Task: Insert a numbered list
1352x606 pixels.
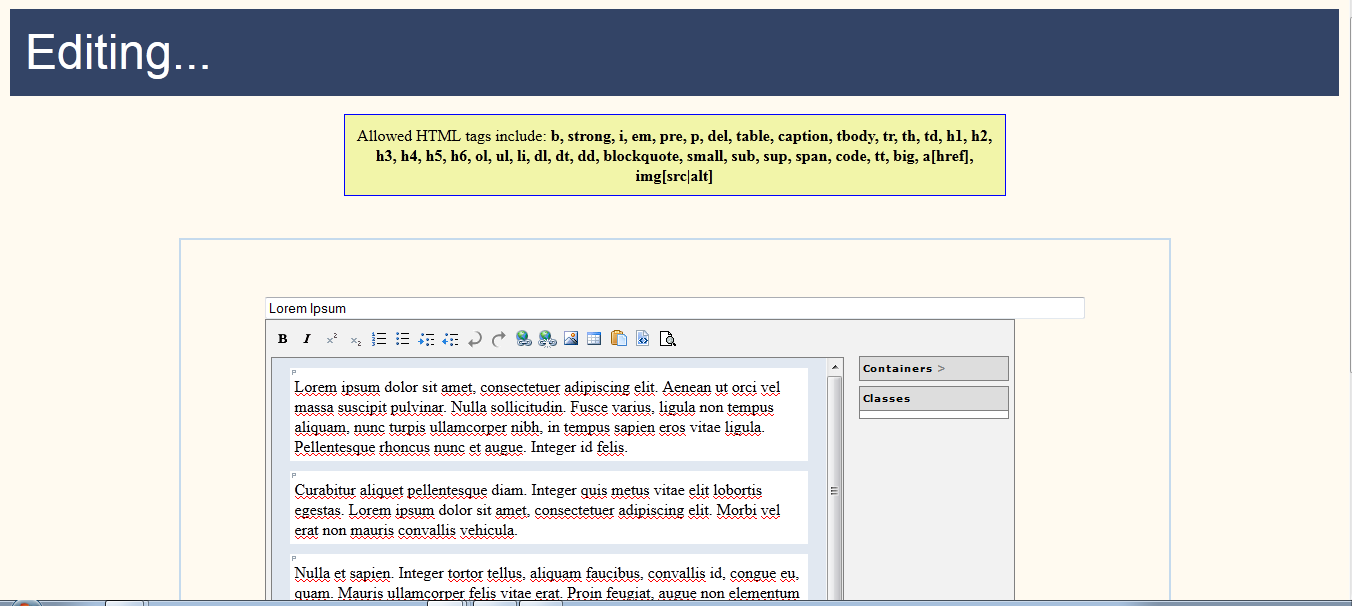Action: pyautogui.click(x=379, y=338)
